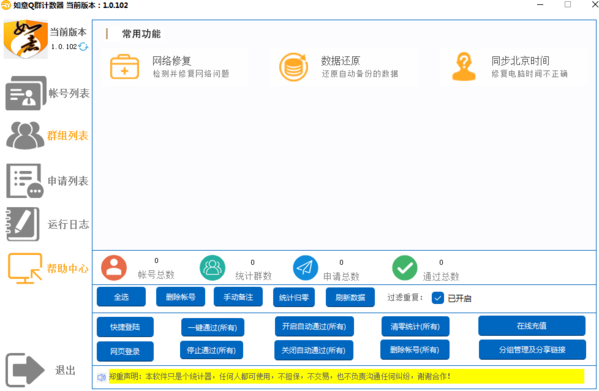Click the 删除帐号(所有) button
This screenshot has width=599, height=391.
click(414, 349)
